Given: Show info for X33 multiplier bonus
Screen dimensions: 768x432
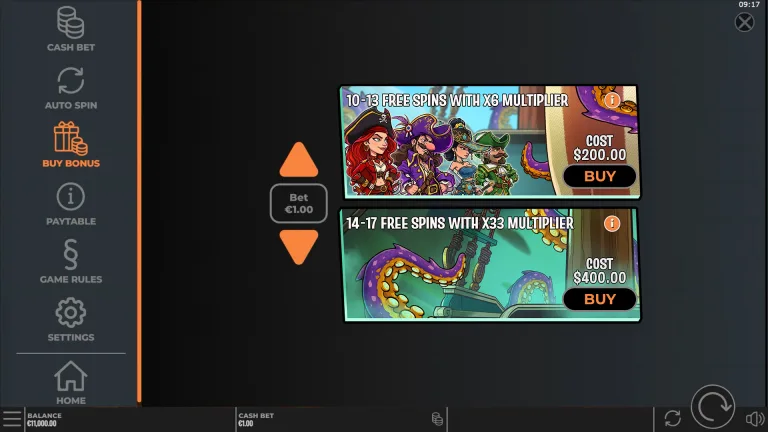Looking at the screenshot, I should coord(612,224).
